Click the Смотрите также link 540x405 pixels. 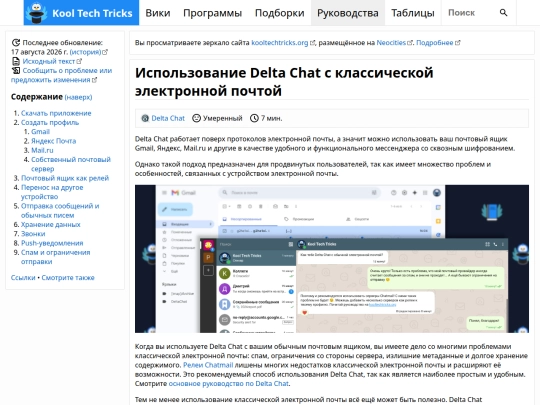[68, 278]
